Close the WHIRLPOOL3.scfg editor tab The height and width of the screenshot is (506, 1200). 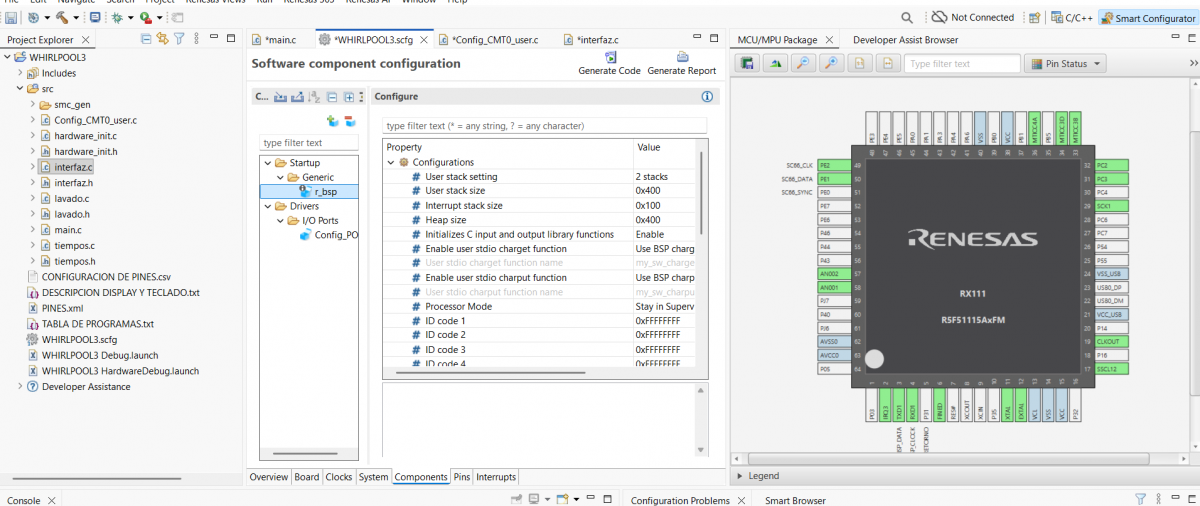422,40
